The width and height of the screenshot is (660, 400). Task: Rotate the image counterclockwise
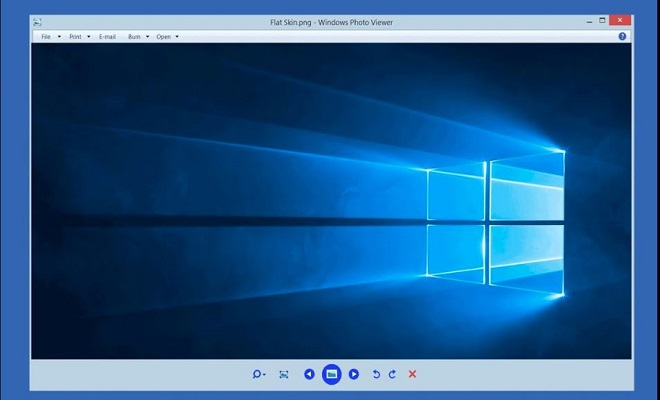click(376, 374)
